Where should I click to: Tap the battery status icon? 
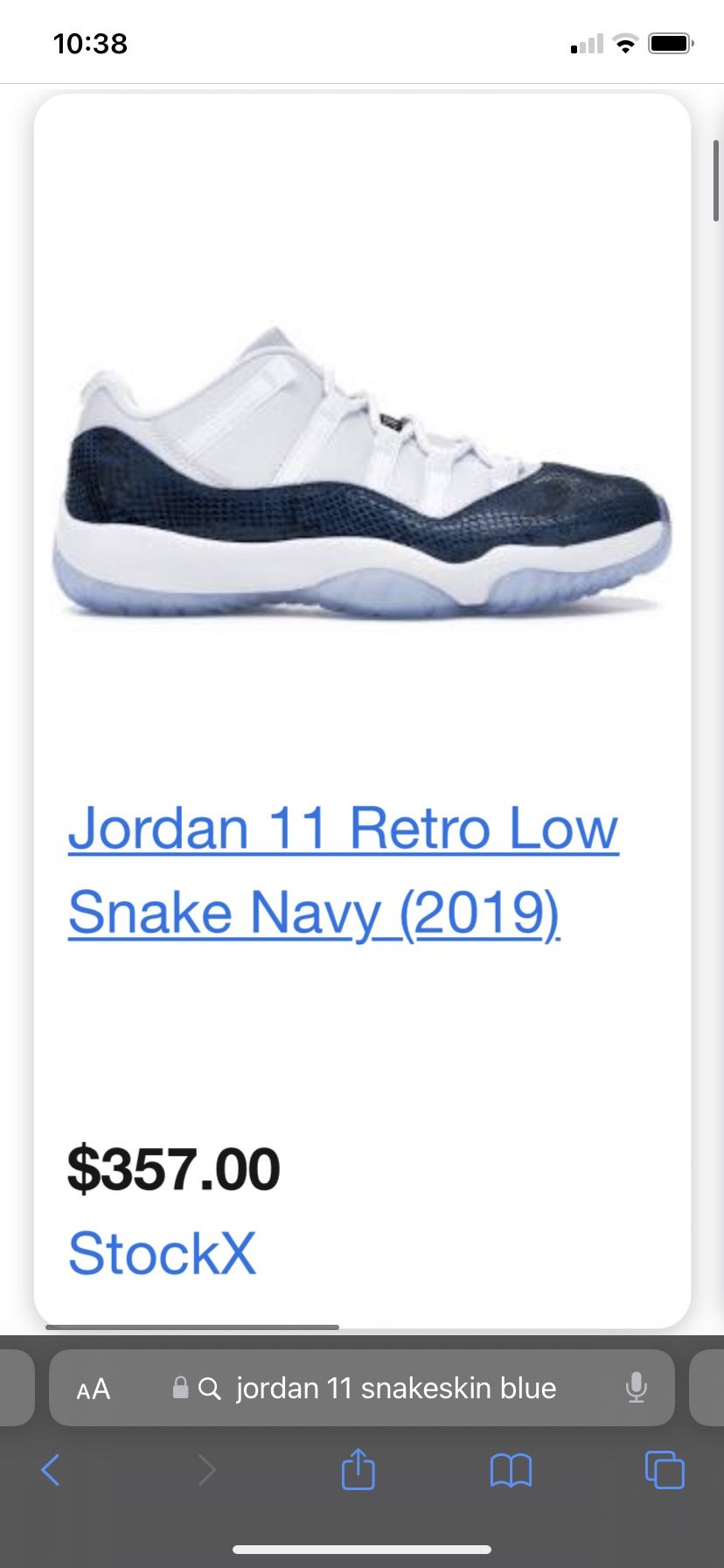click(x=672, y=43)
